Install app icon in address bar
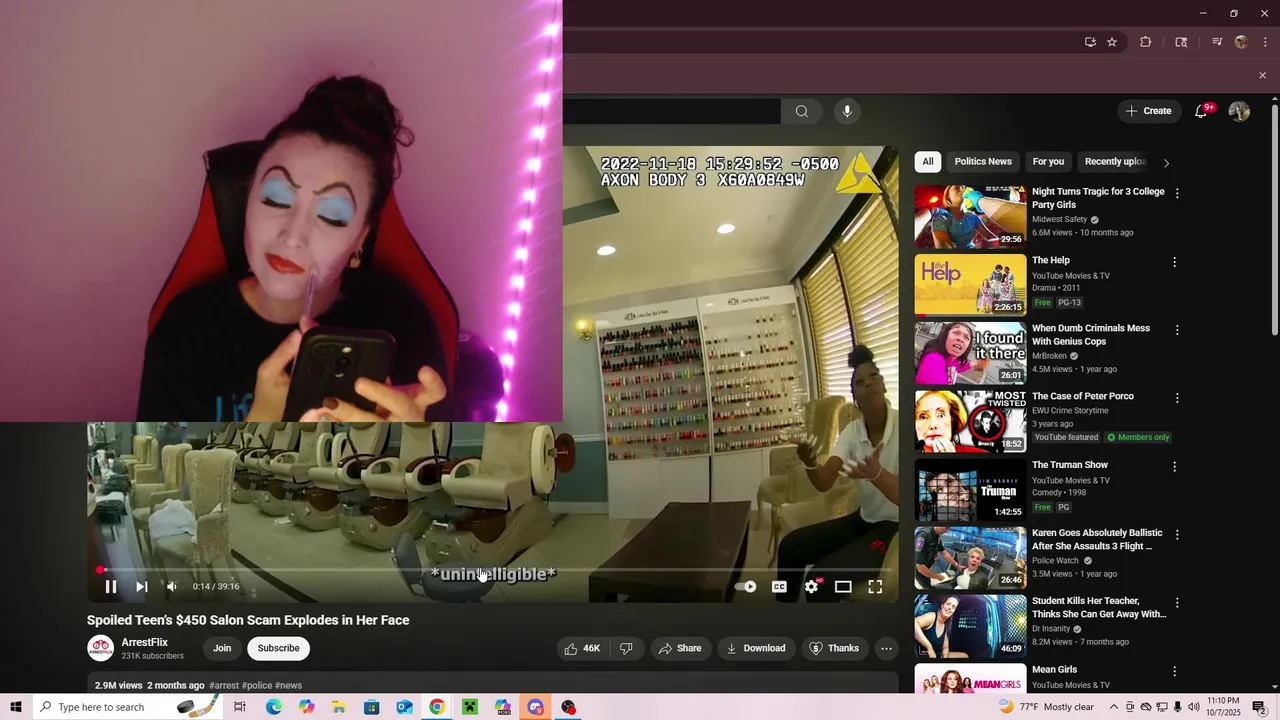The width and height of the screenshot is (1280, 720). point(1090,42)
